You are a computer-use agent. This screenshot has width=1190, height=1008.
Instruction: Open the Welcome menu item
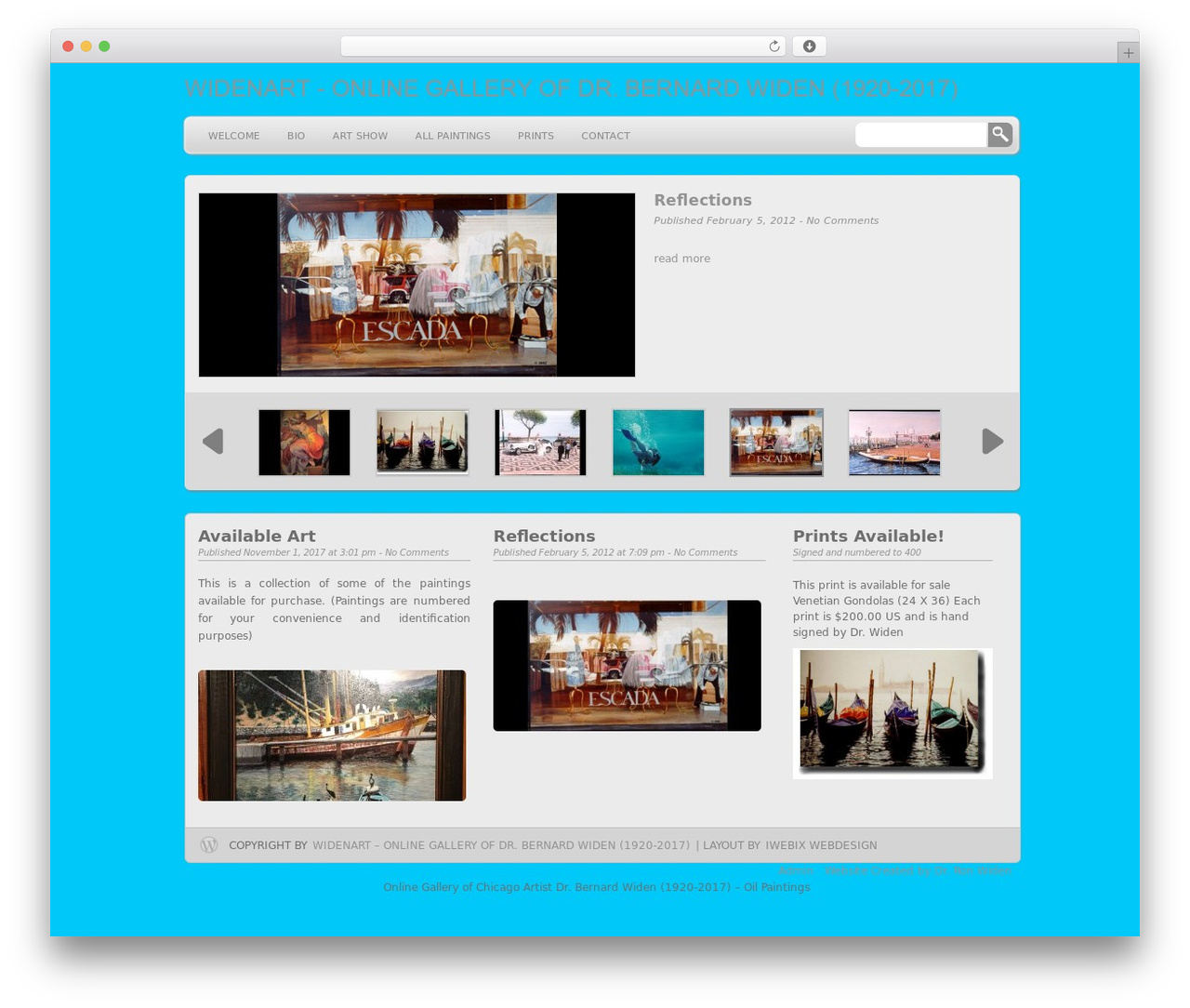coord(234,136)
